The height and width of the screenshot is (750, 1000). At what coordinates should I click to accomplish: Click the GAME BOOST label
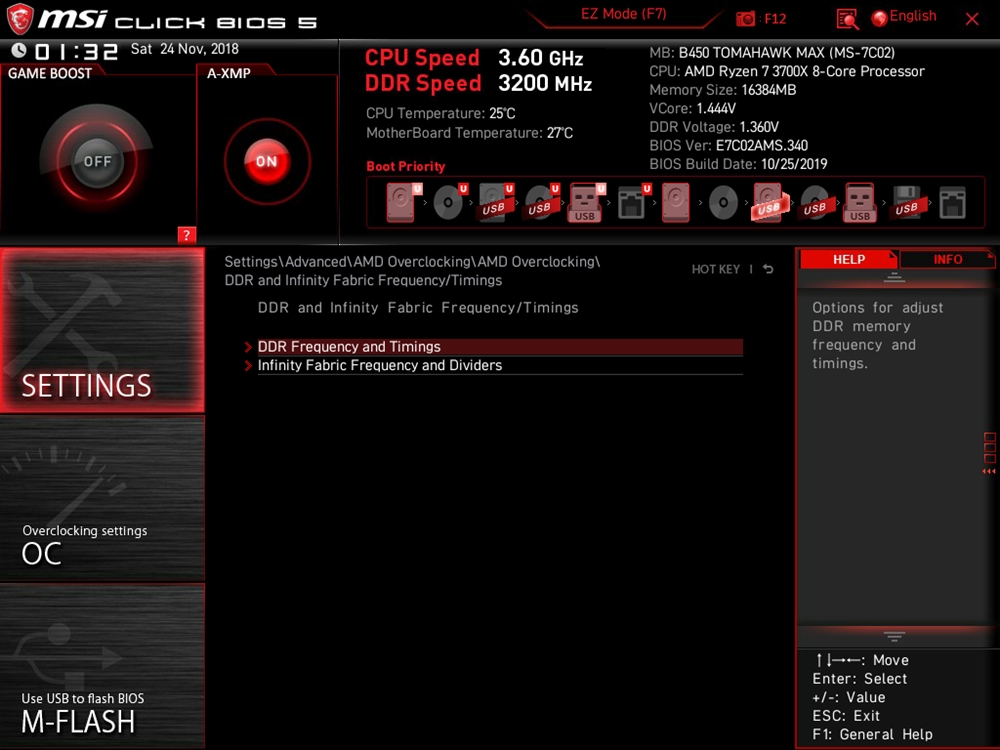pos(50,73)
